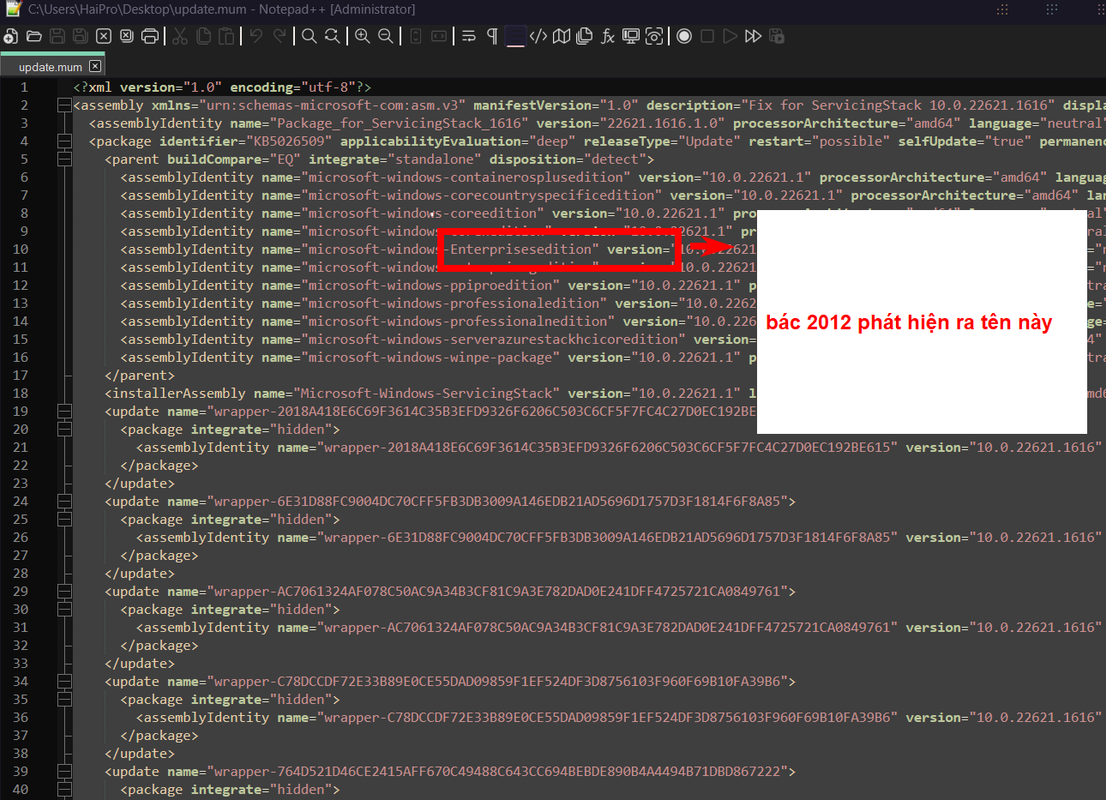Click the "</parent>" closing tag text
This screenshot has width=1106, height=800.
point(140,375)
